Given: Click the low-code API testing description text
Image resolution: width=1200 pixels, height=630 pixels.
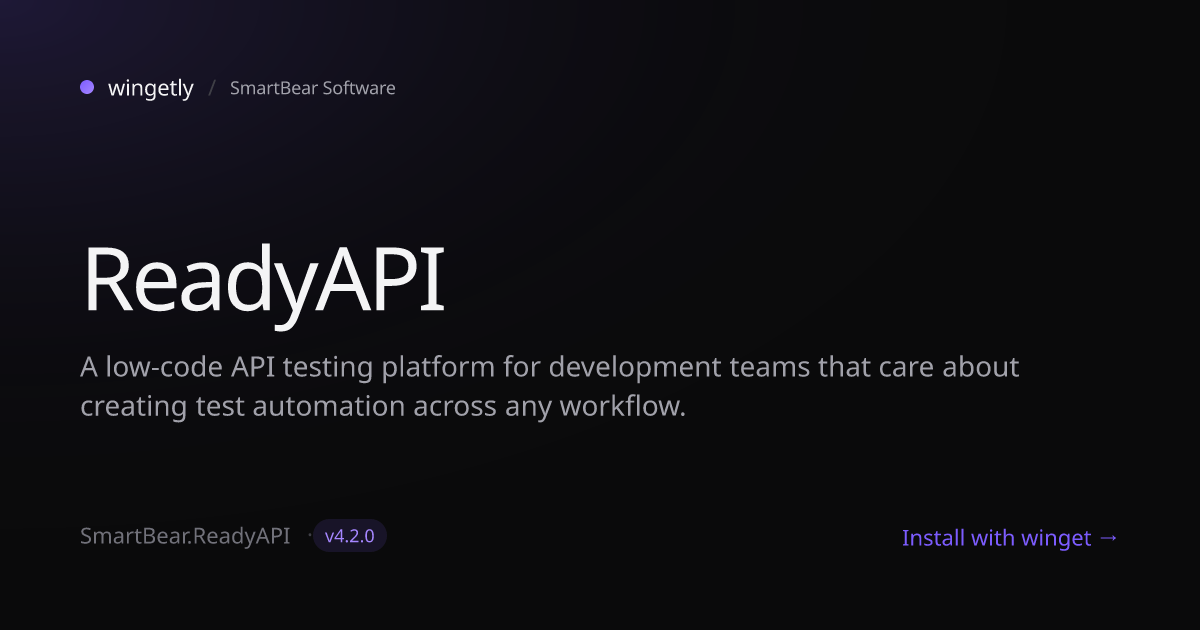Looking at the screenshot, I should tap(550, 387).
